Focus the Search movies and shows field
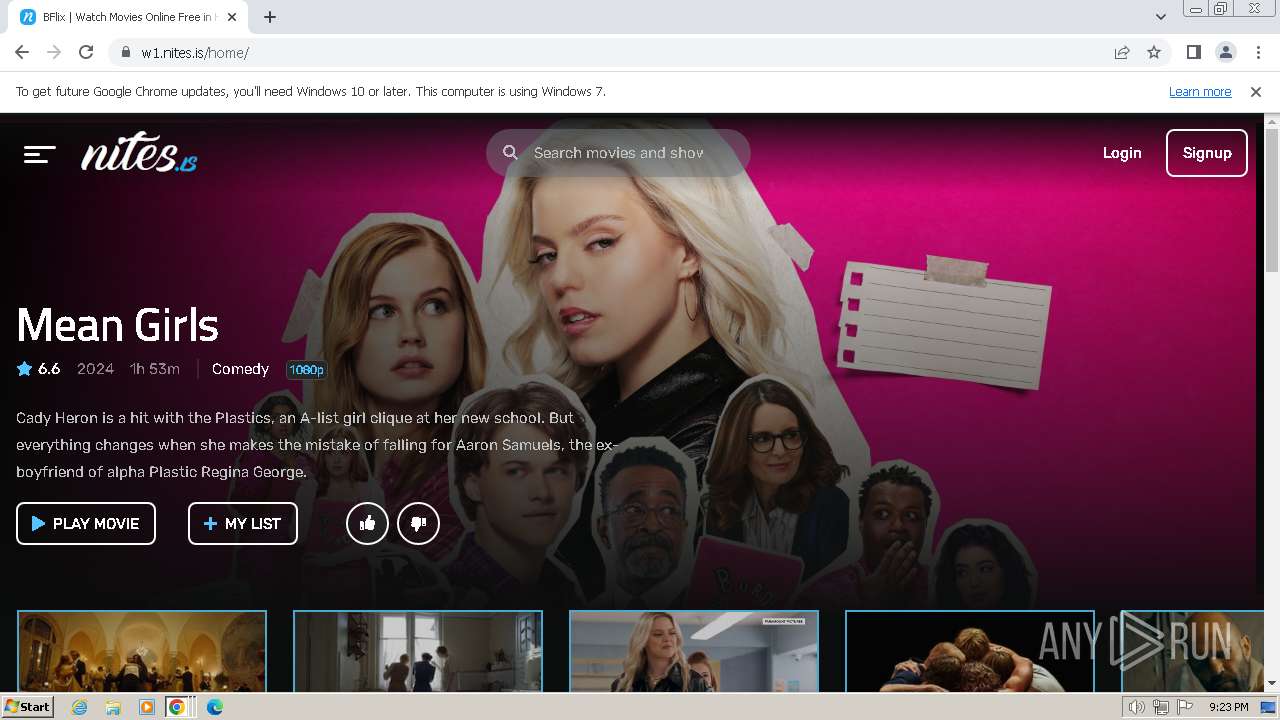This screenshot has width=1280, height=720. click(618, 153)
